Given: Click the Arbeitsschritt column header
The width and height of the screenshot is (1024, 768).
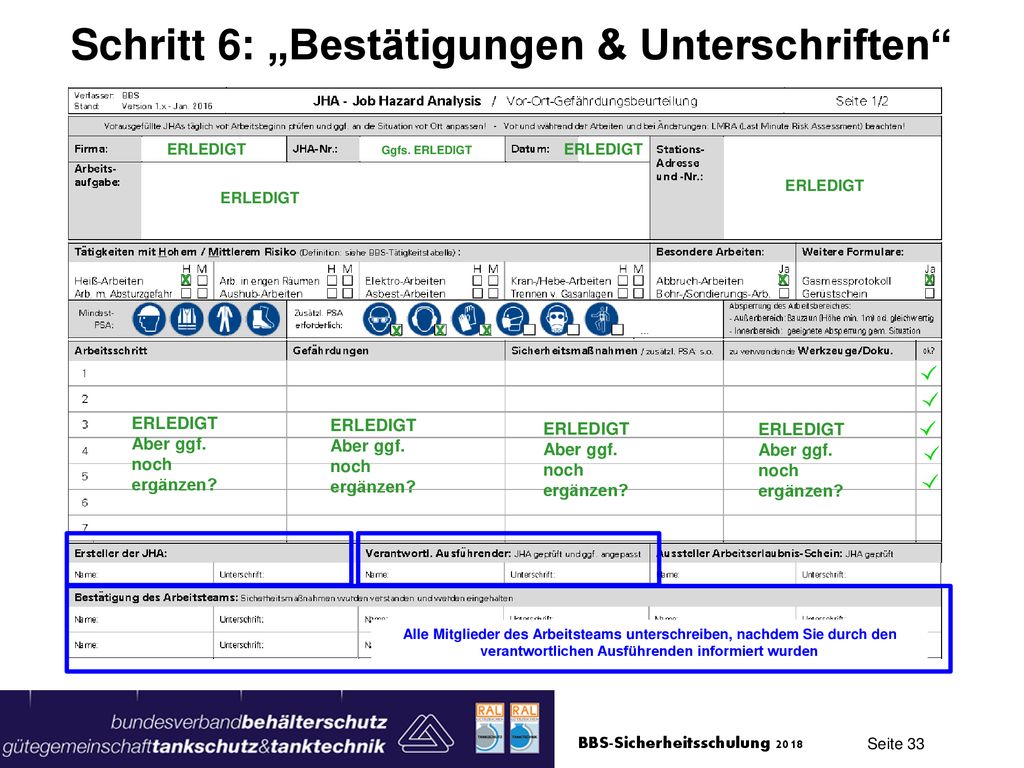Looking at the screenshot, I should 178,351.
